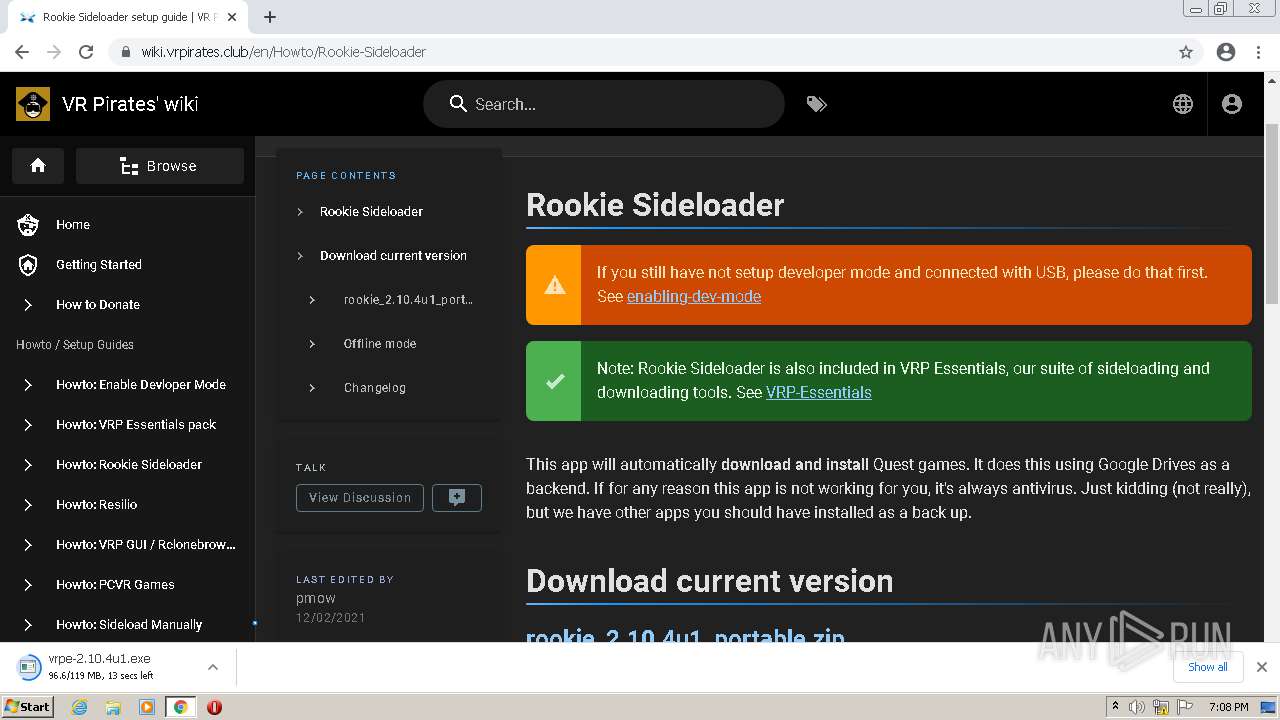The width and height of the screenshot is (1280, 720).
Task: Click Show all downloads button
Action: pyautogui.click(x=1207, y=667)
